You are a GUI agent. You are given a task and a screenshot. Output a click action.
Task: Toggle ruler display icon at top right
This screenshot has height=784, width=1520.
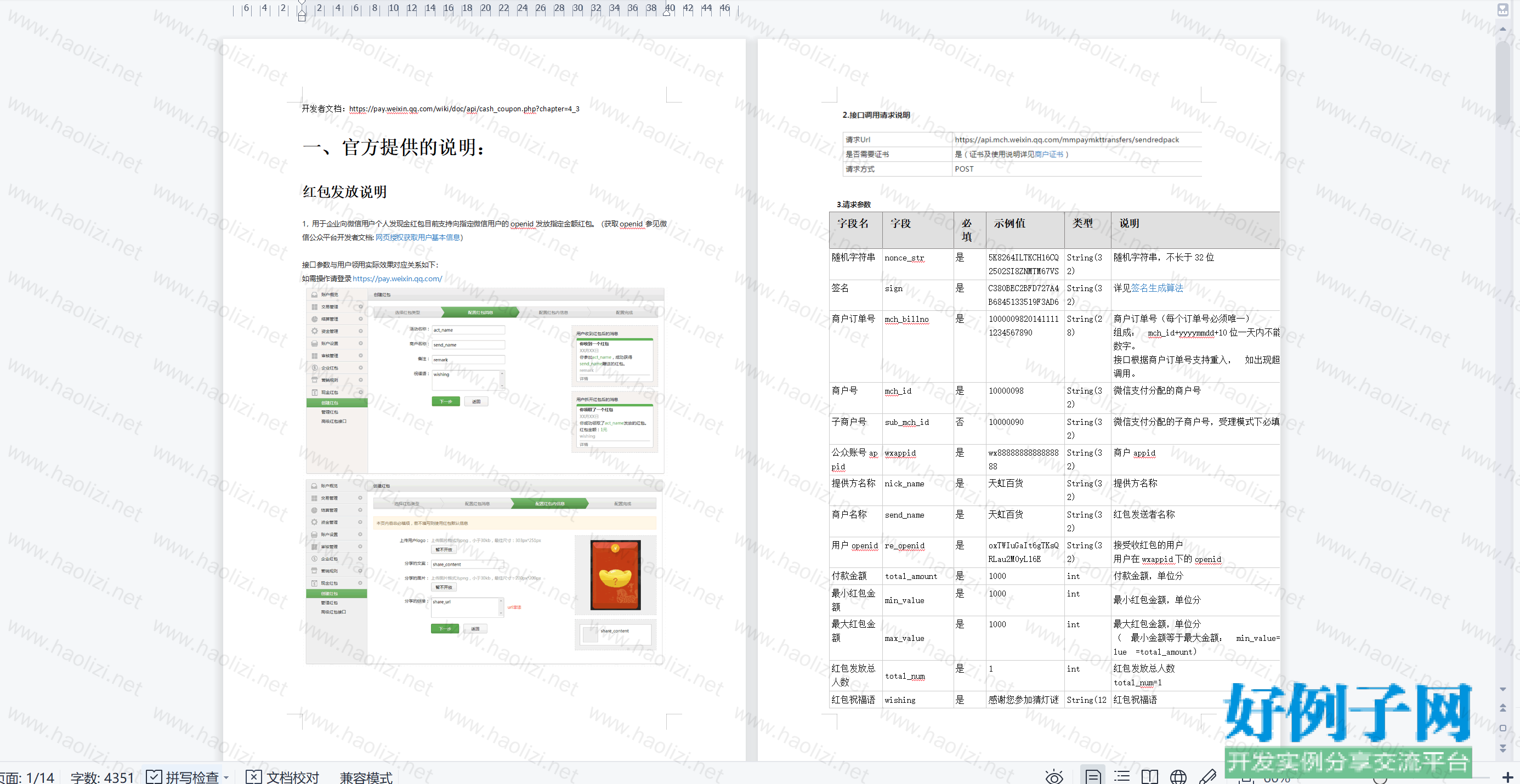[1503, 10]
